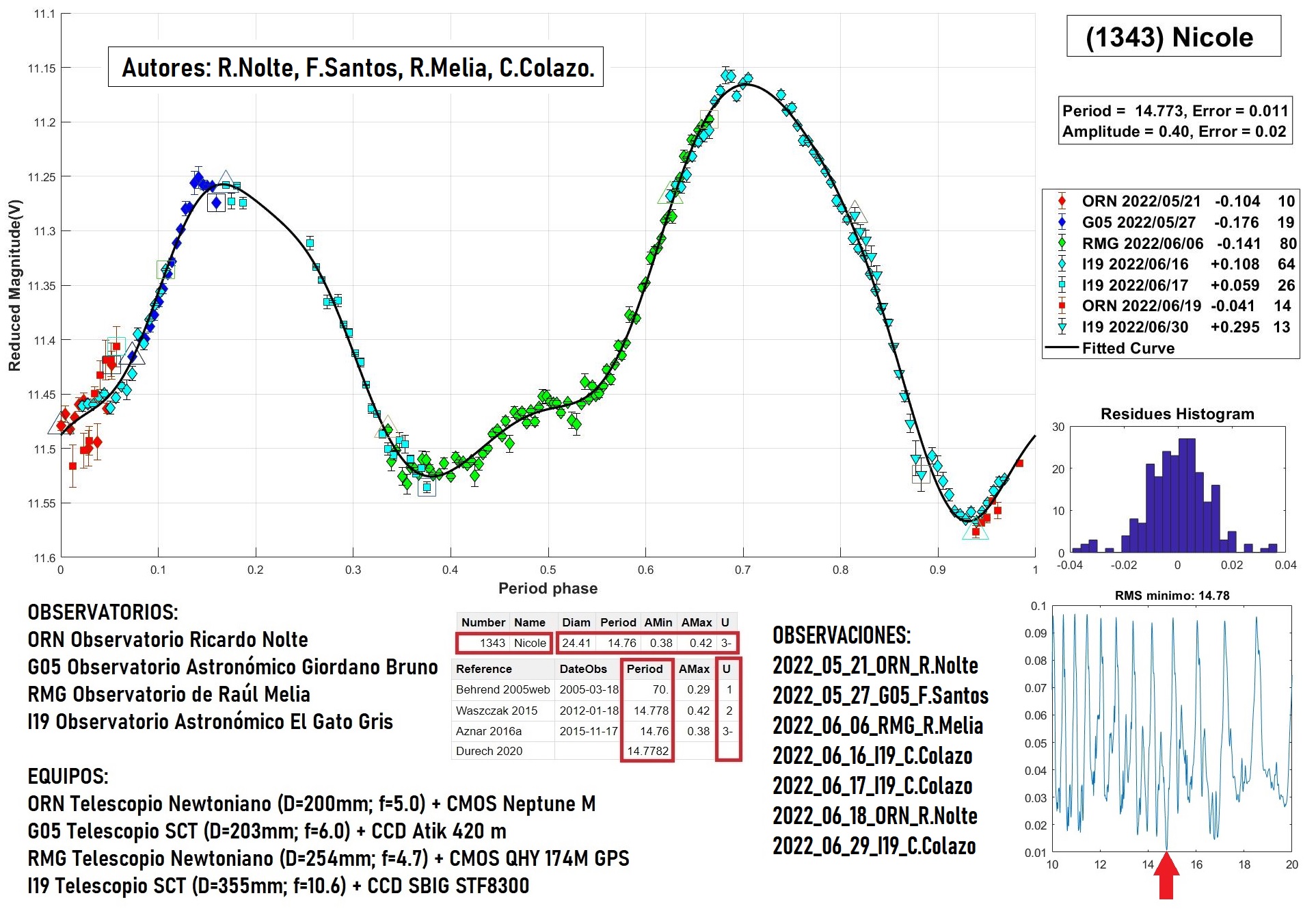Viewport: 1316px width, 913px height.
Task: Click the (1343) Nicole title box
Action: [x=1173, y=36]
